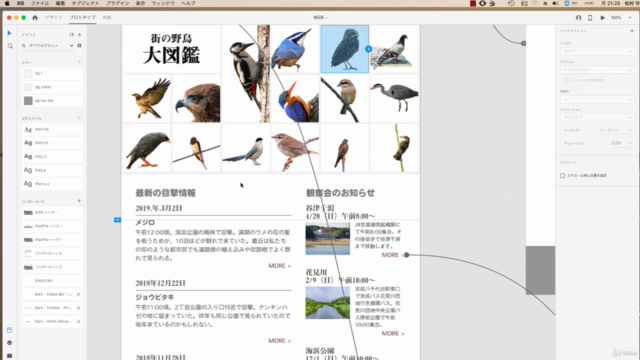Select the iPad p_s character style
This screenshot has width=640, height=360.
click(x=52, y=184)
